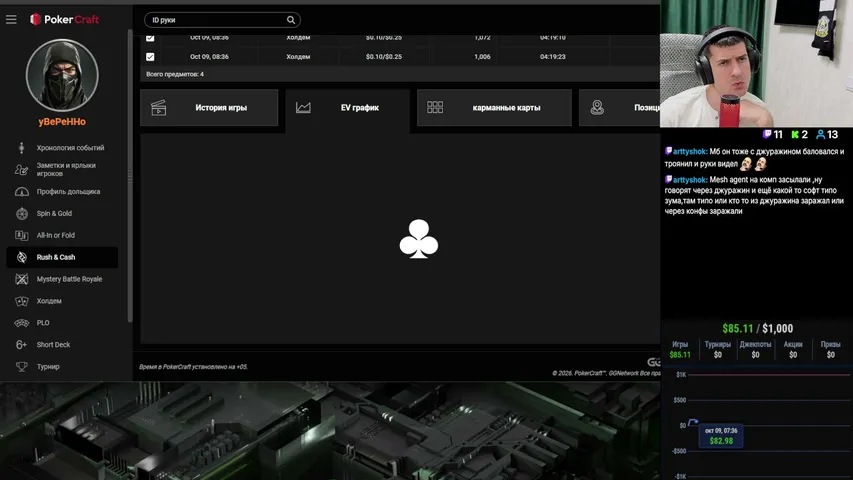Screen dimensions: 853x480
Task: Click the Профиль дольщика icon
Action: [21, 192]
